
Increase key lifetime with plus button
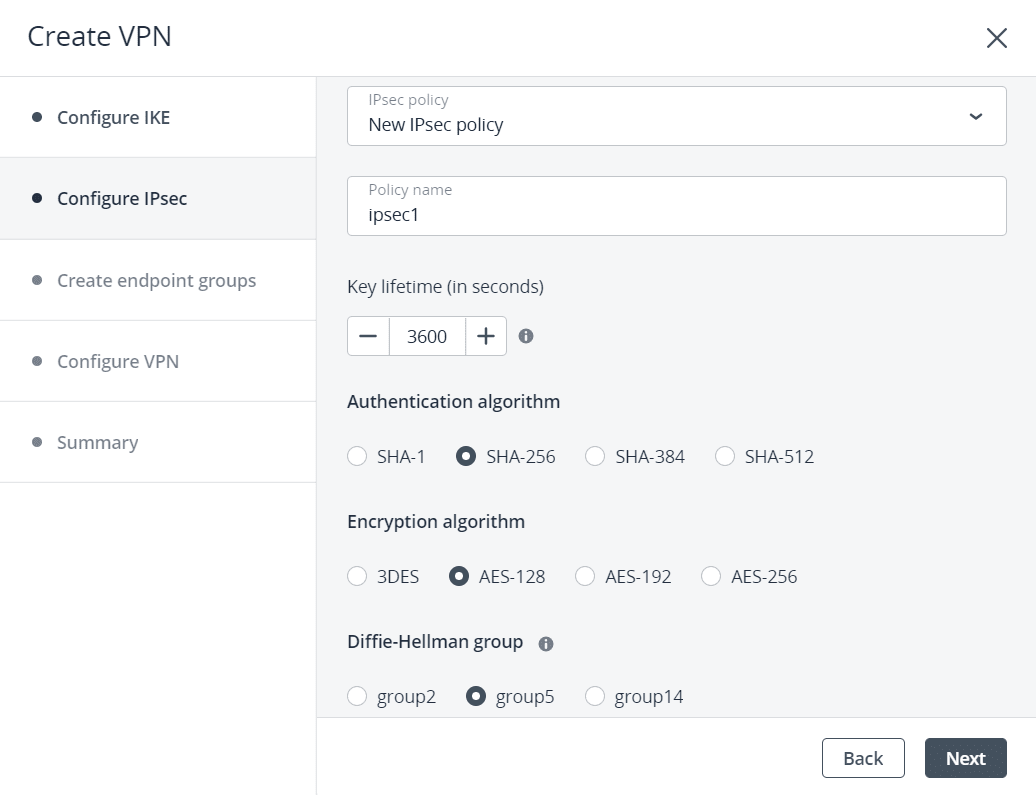tap(486, 336)
